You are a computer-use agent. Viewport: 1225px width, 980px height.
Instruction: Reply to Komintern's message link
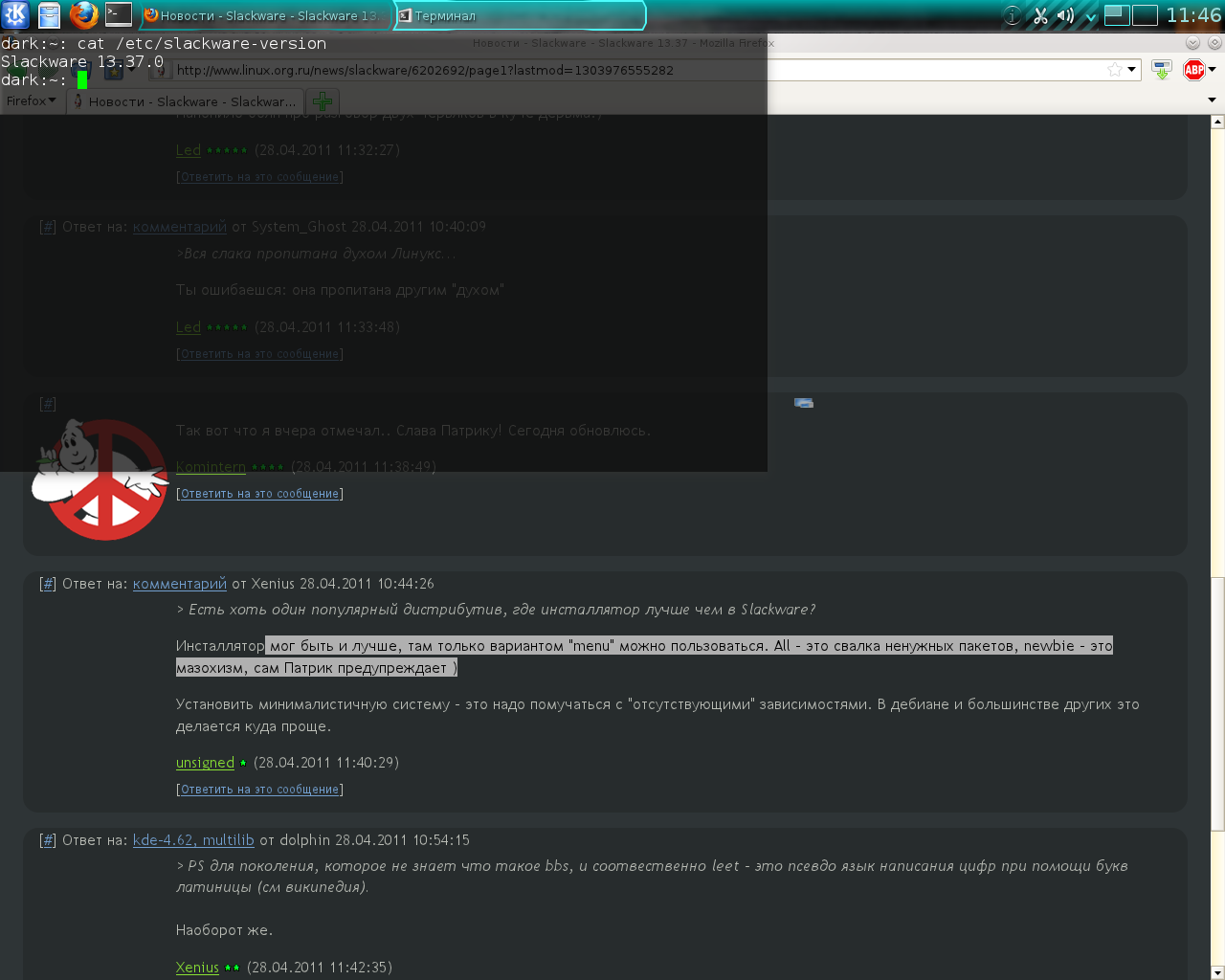[x=260, y=494]
